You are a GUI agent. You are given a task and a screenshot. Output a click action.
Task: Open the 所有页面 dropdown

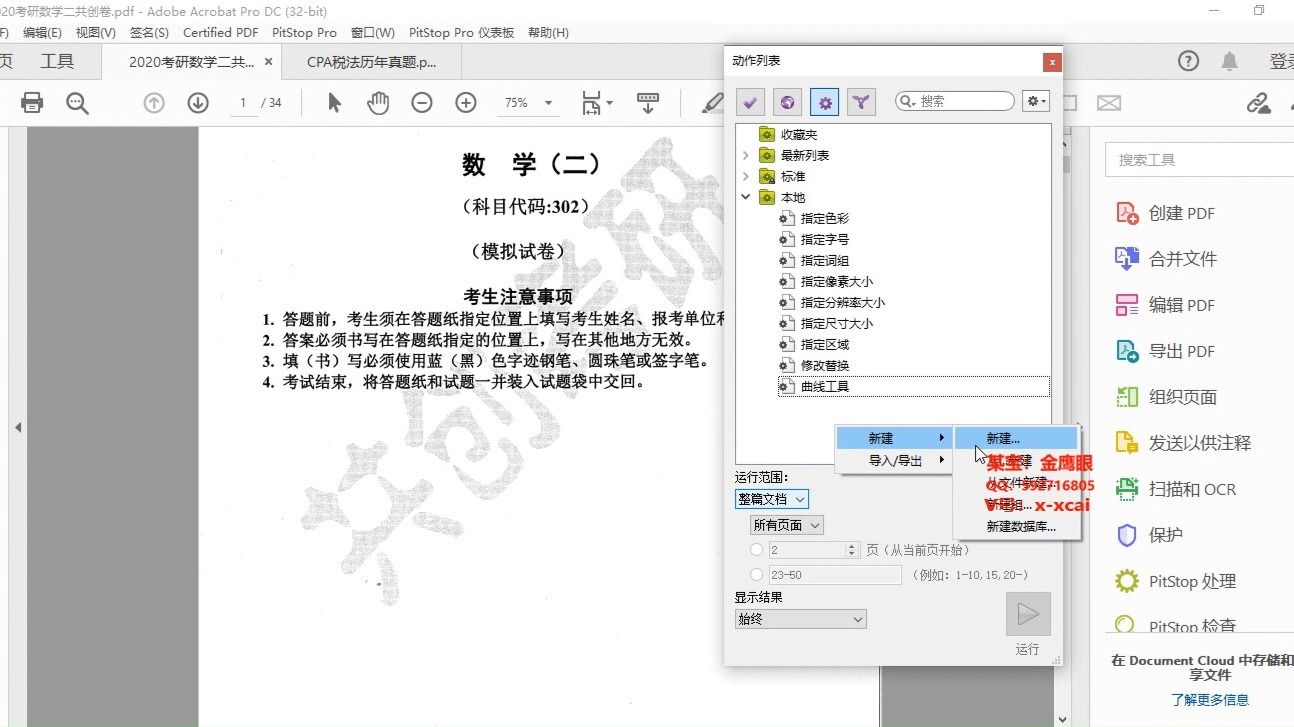pos(786,524)
